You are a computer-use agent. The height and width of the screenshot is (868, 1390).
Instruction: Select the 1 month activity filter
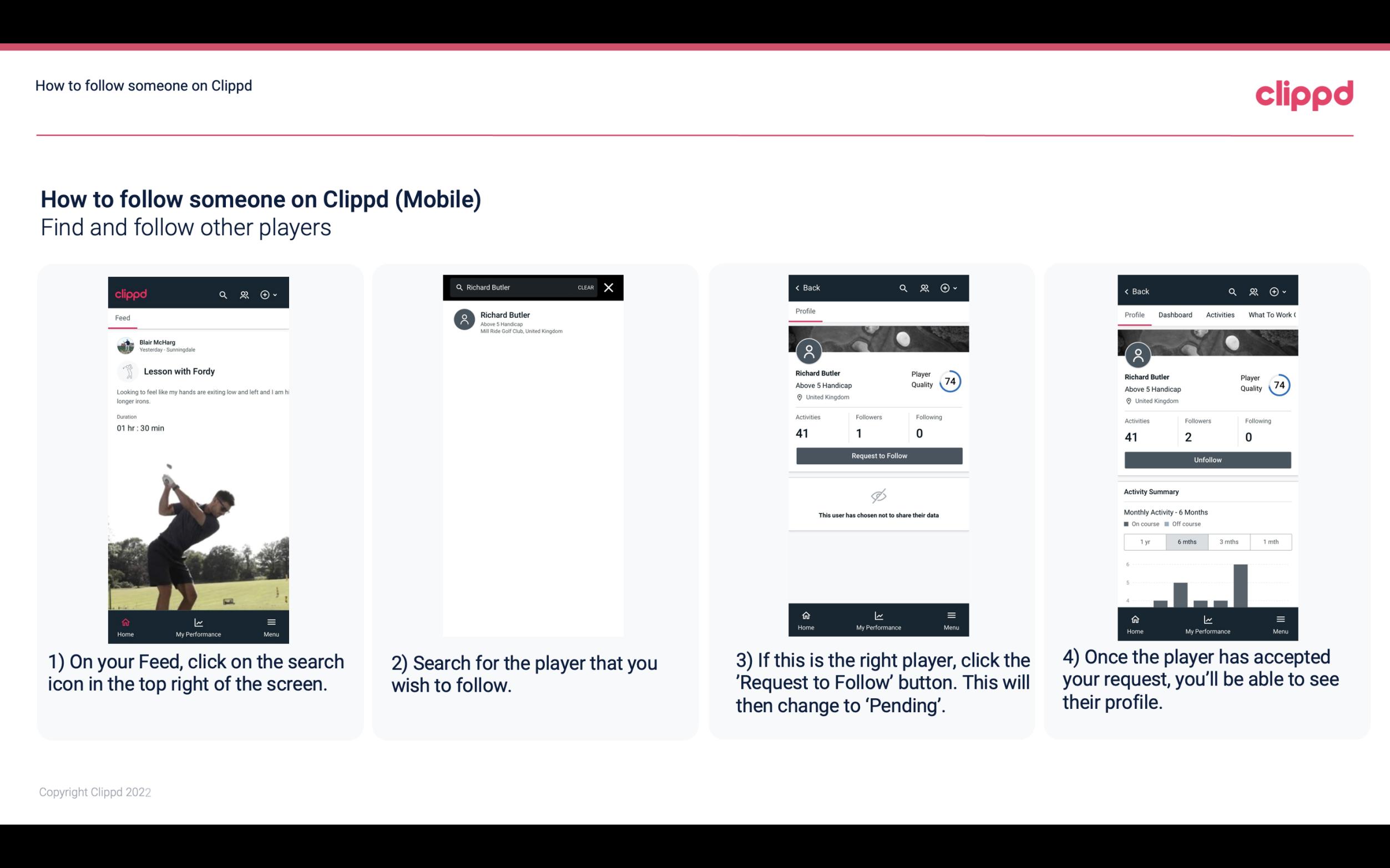(x=1271, y=541)
